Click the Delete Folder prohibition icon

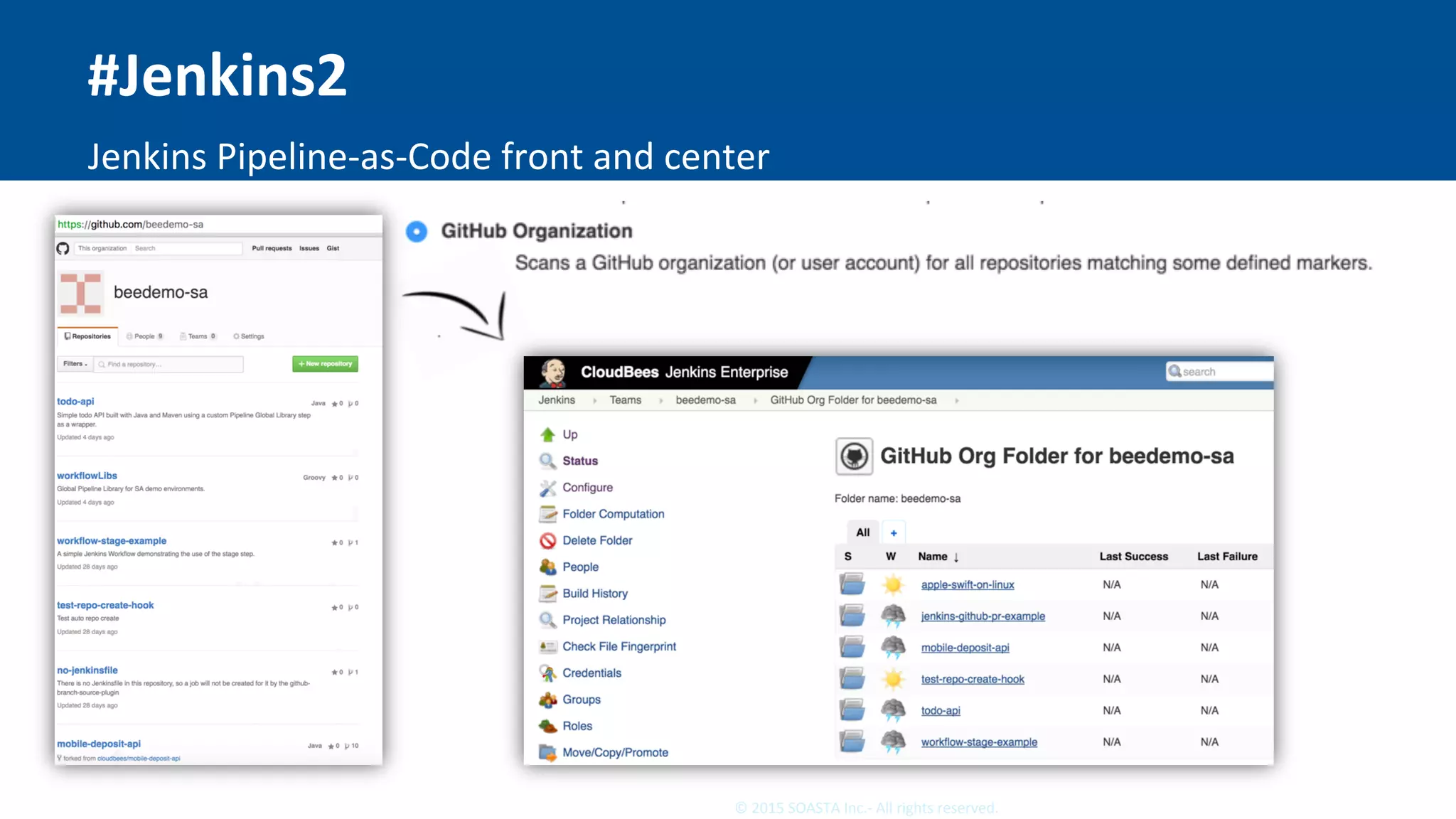click(547, 540)
